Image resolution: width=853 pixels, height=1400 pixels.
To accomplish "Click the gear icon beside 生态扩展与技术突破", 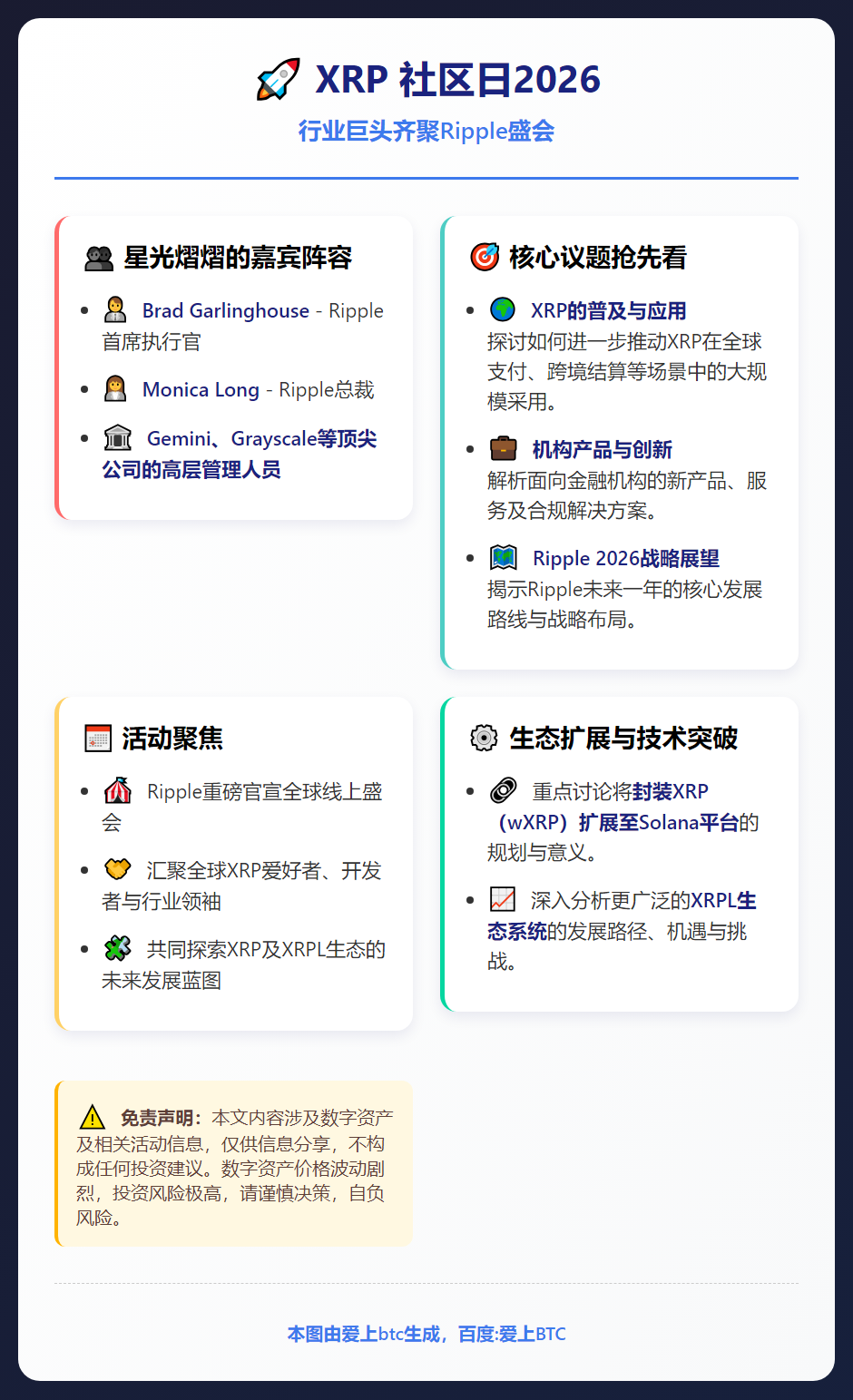I will pyautogui.click(x=485, y=738).
